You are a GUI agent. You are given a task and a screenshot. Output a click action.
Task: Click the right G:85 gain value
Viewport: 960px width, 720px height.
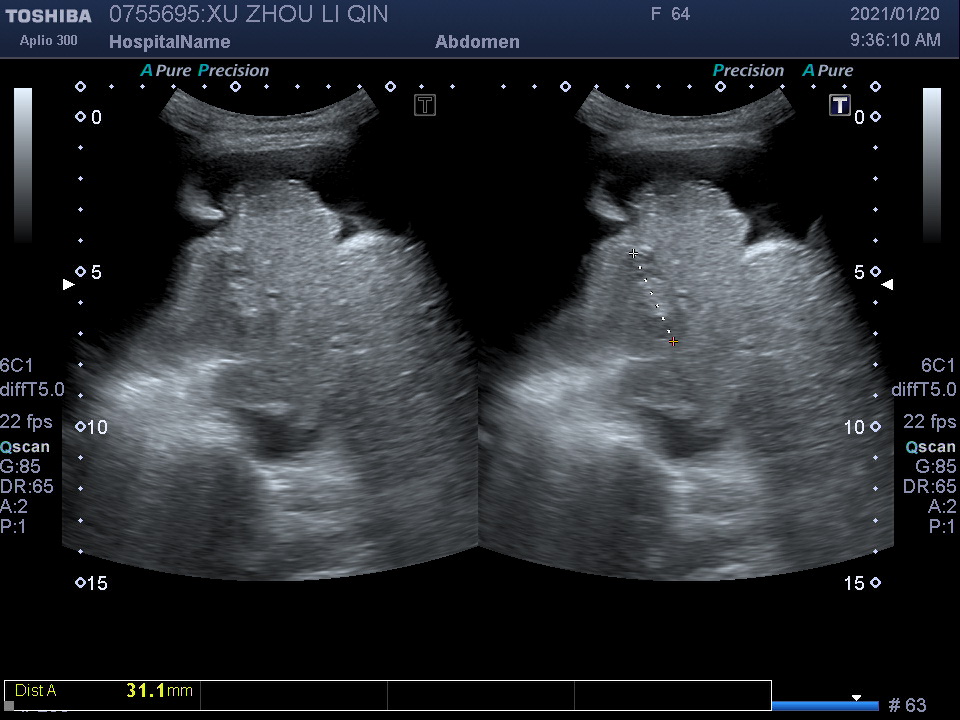pyautogui.click(x=936, y=467)
